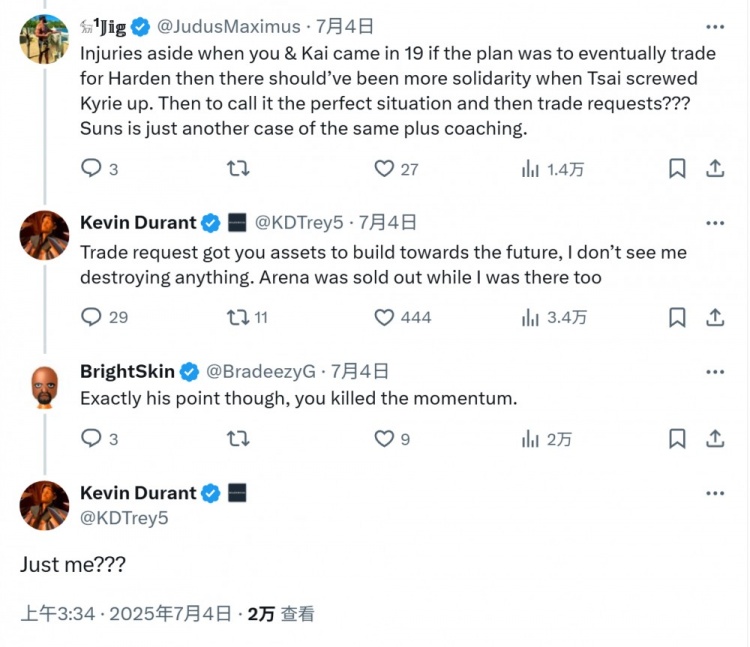Like Kevin Durant's tweet with 444 likes
This screenshot has height=647, width=750.
pyautogui.click(x=384, y=317)
